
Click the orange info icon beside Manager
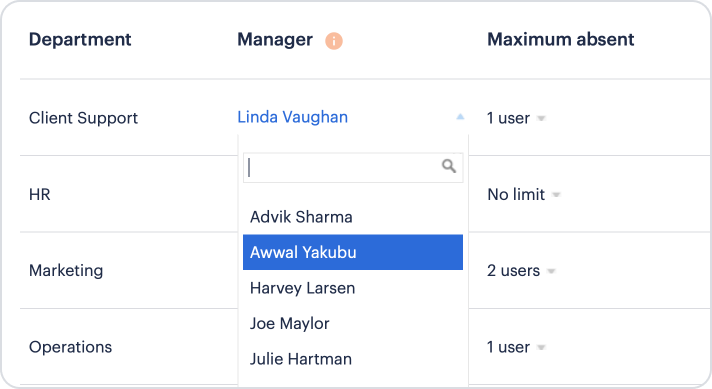pos(334,41)
